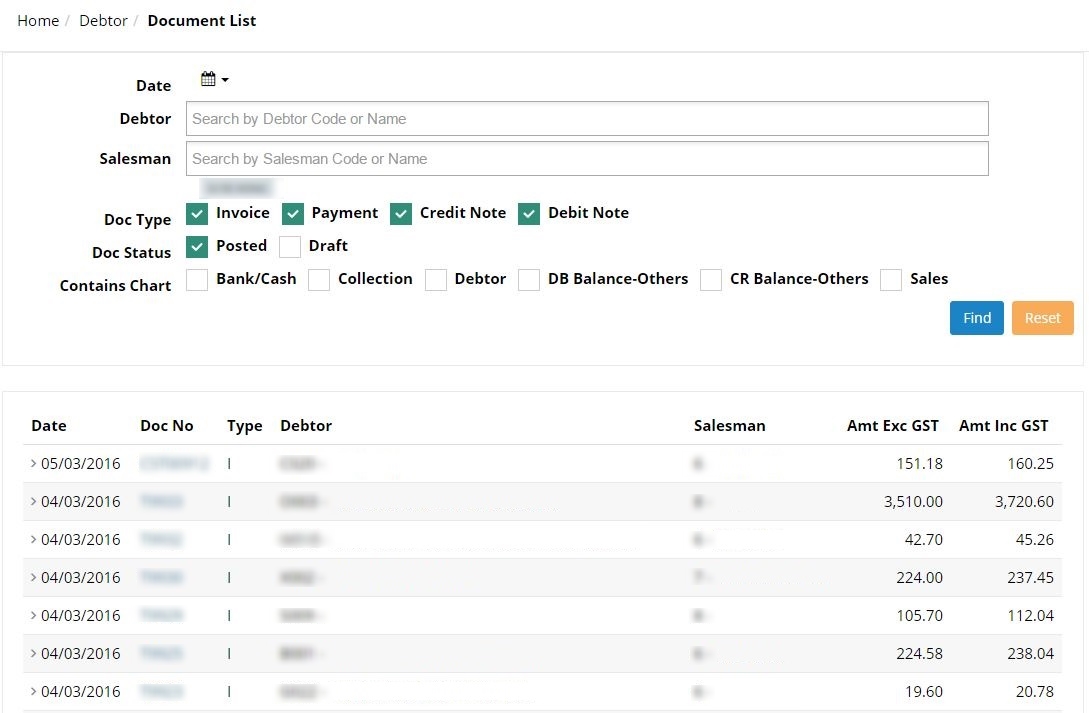Click the Document List breadcrumb text

201,21
